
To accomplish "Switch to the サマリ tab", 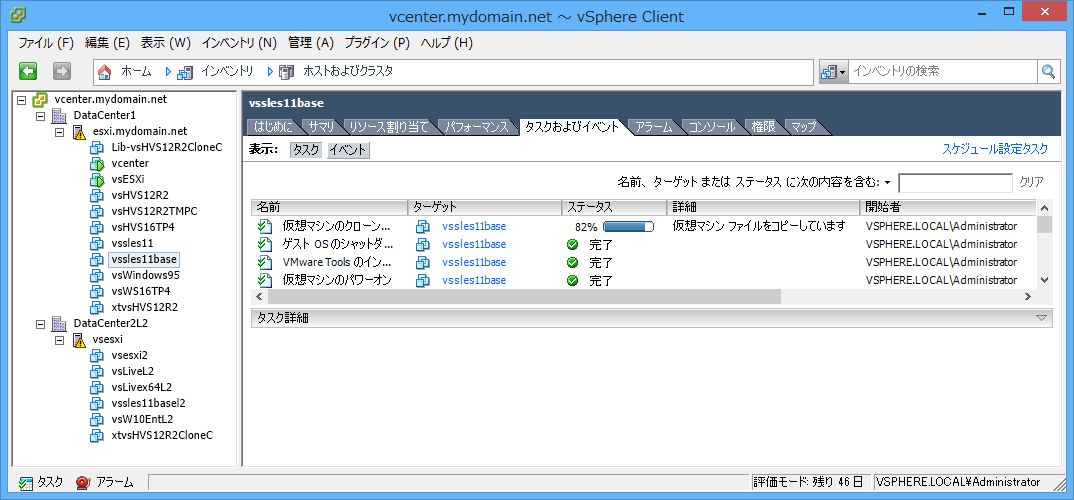I will tap(321, 127).
